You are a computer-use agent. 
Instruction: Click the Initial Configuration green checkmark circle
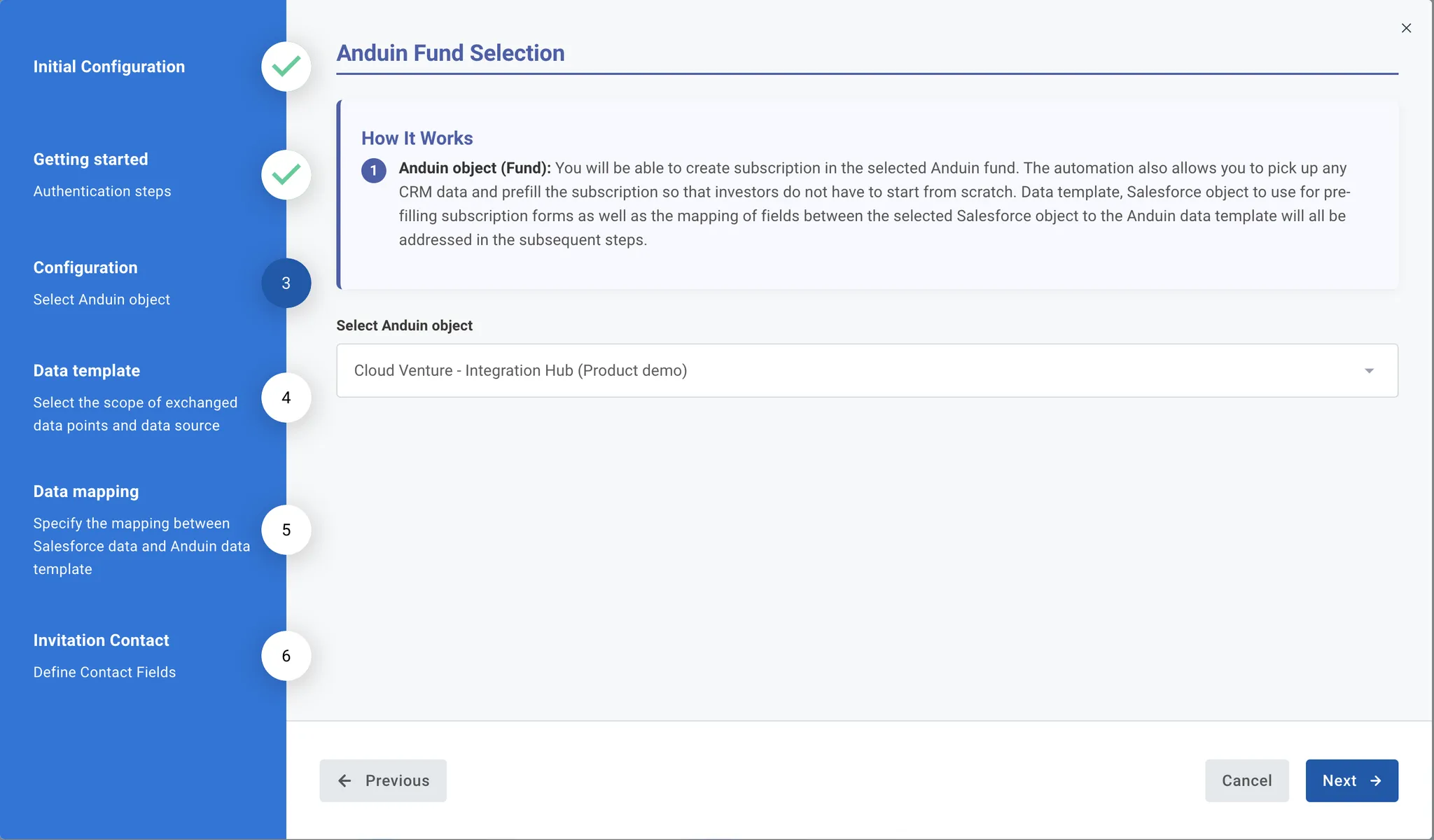tap(286, 66)
